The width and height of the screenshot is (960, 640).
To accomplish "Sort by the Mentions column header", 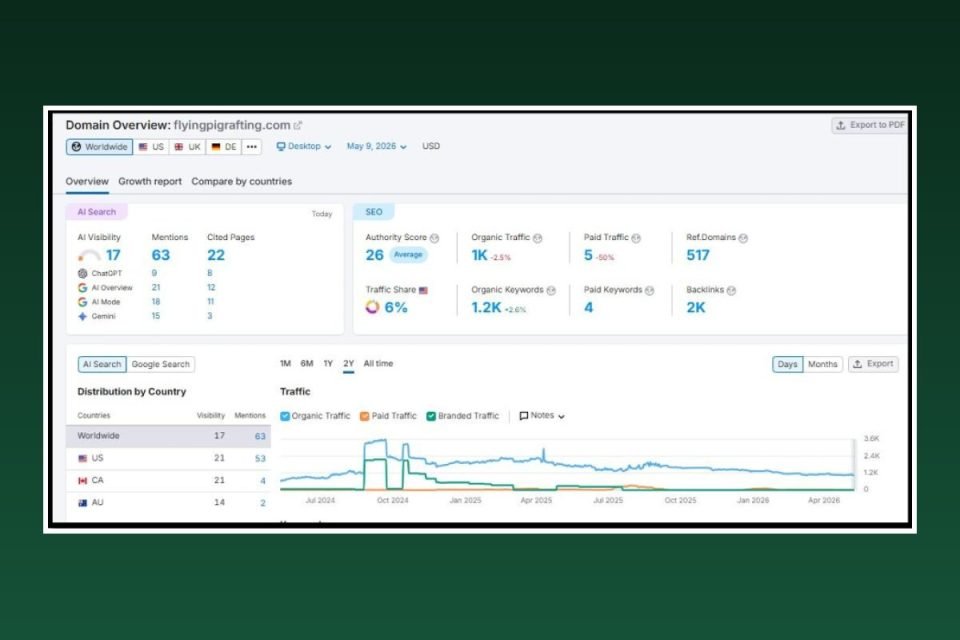I will 250,416.
